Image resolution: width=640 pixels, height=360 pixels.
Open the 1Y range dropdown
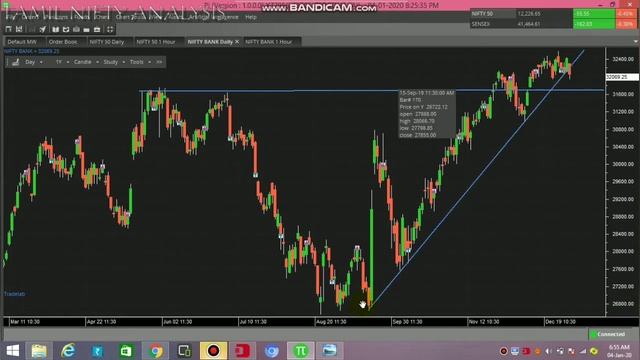62,62
